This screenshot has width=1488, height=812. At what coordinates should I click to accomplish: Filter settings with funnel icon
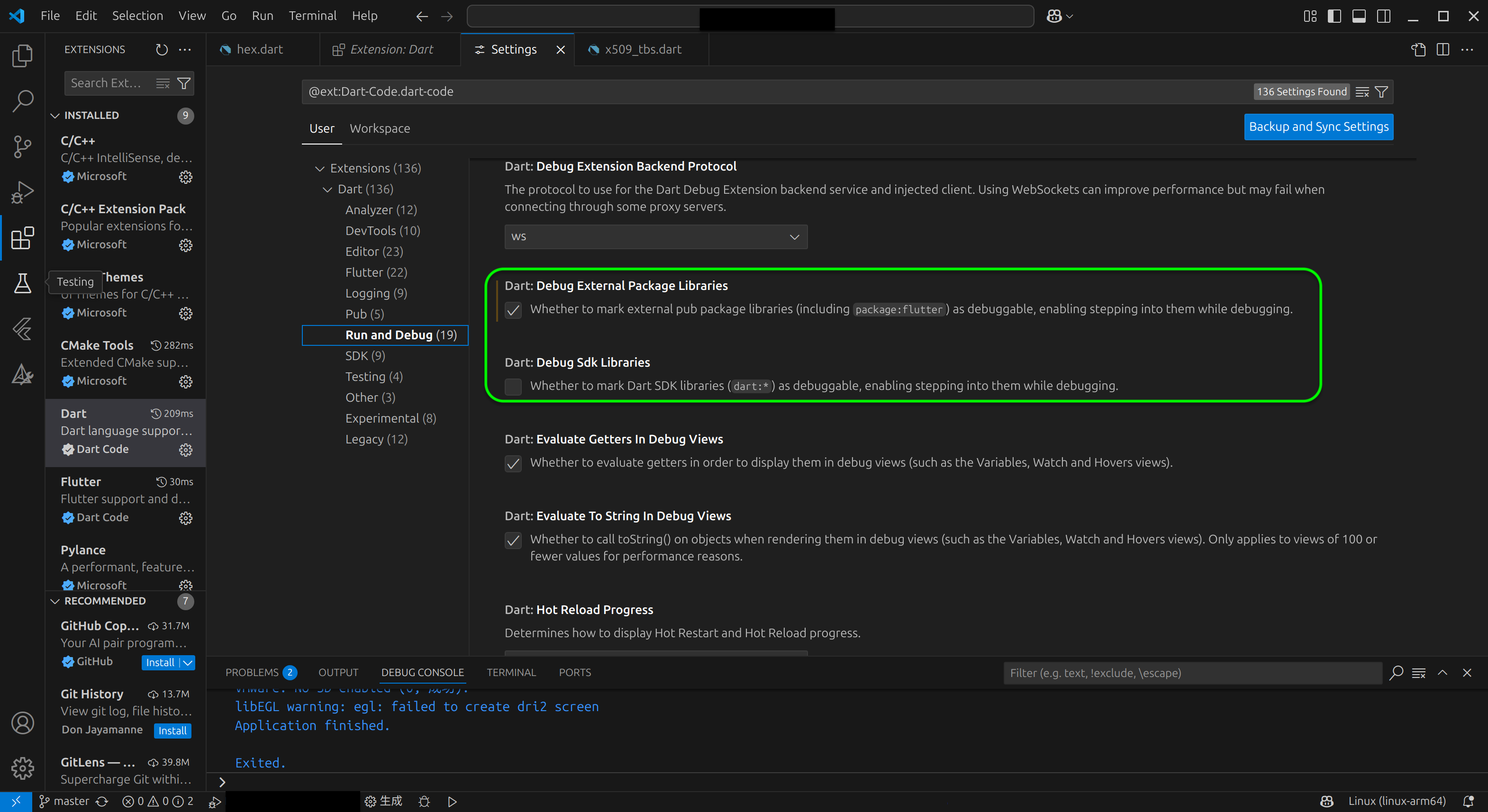pos(1381,92)
